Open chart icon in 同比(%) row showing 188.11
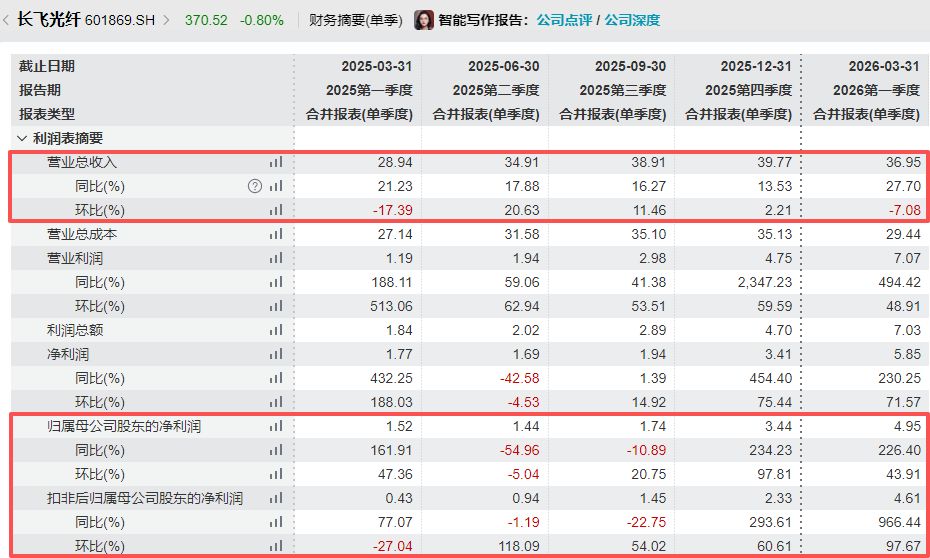 (x=276, y=282)
